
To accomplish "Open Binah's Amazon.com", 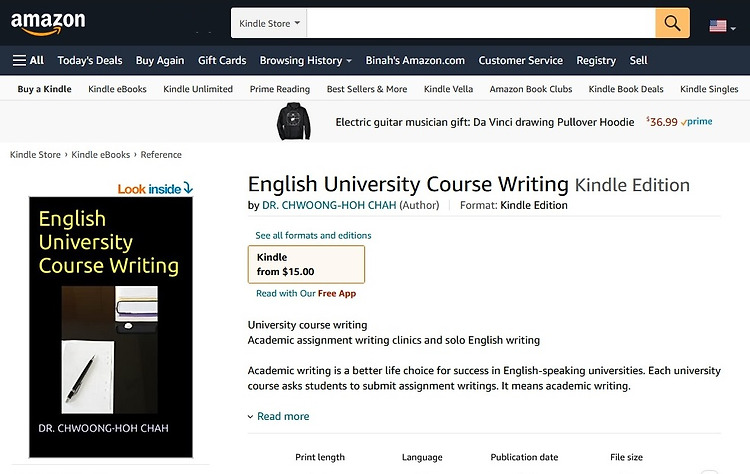I will [415, 60].
